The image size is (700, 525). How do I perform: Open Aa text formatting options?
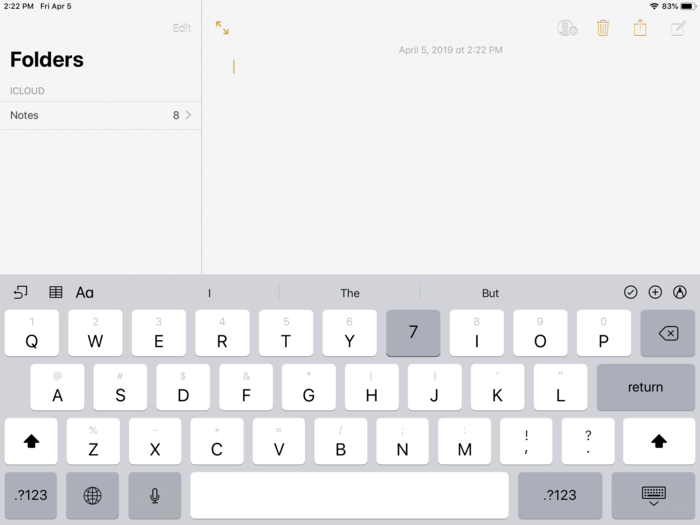[x=84, y=293]
